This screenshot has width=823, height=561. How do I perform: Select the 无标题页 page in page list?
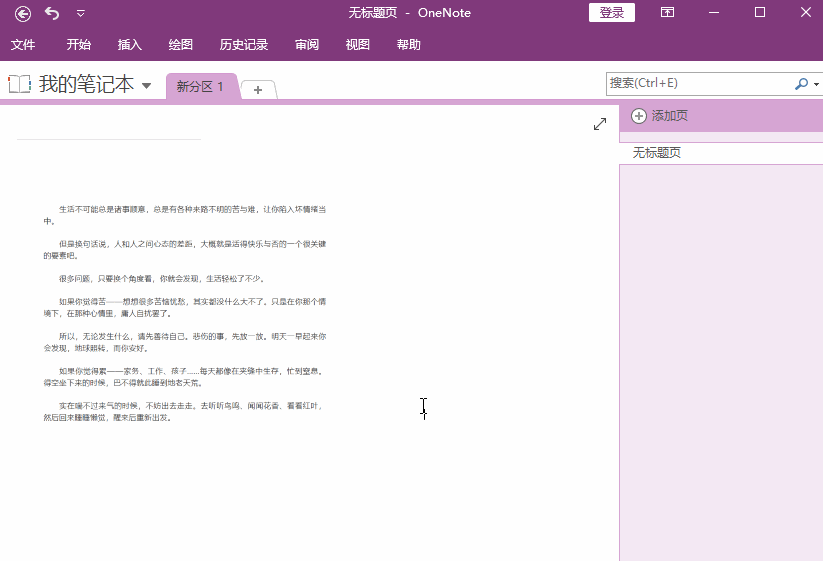pyautogui.click(x=721, y=153)
